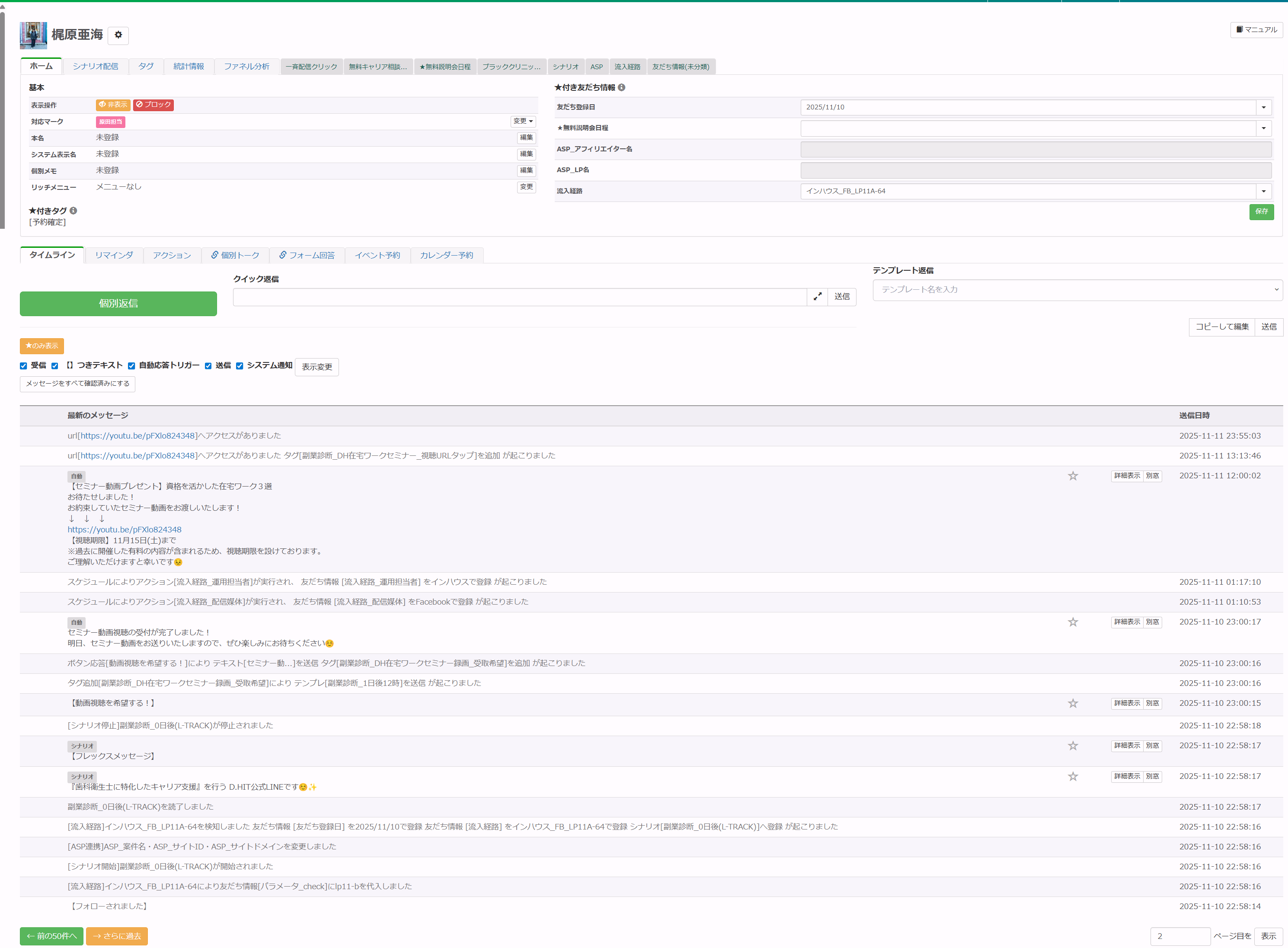The height and width of the screenshot is (948, 1288).
Task: Toggle the 自動応答トリガー checkbox
Action: tap(131, 366)
